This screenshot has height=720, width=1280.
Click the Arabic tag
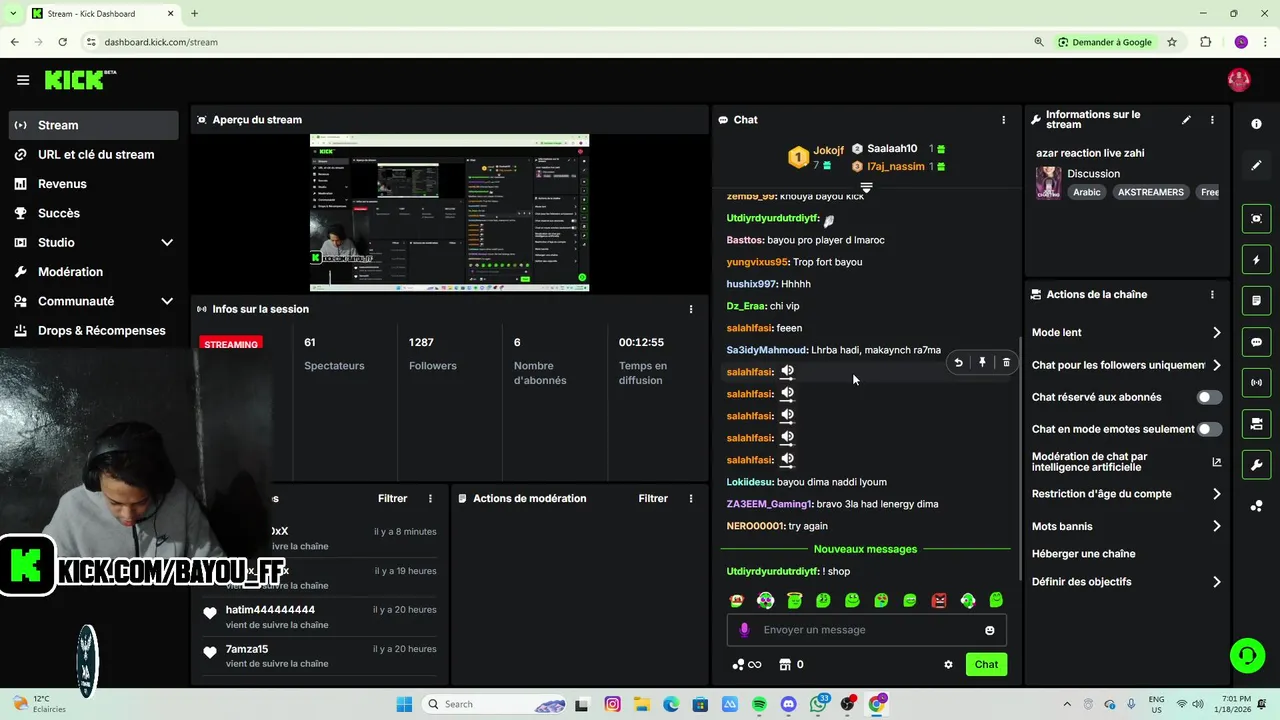point(1087,192)
